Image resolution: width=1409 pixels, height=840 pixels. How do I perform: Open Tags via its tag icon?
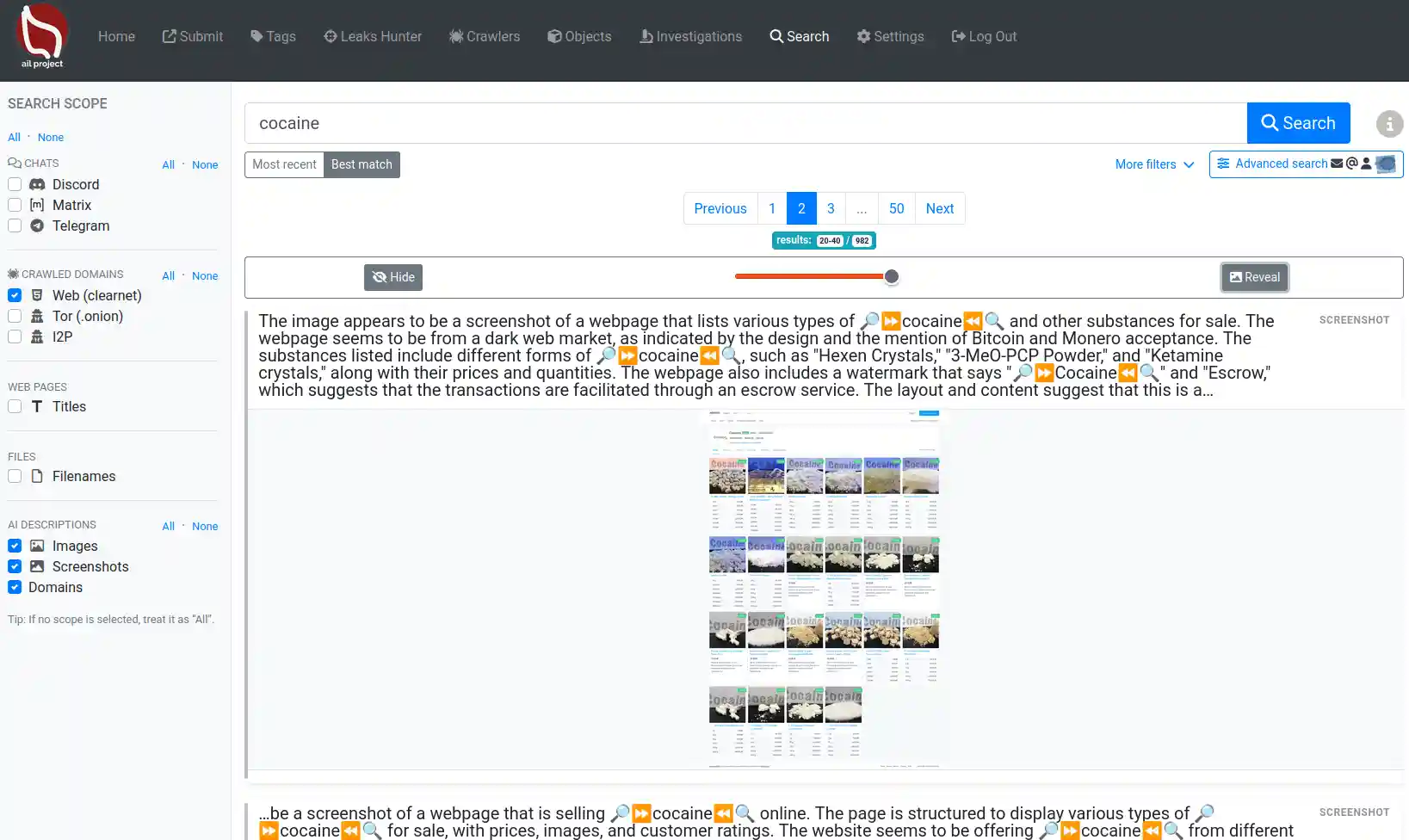[x=256, y=36]
